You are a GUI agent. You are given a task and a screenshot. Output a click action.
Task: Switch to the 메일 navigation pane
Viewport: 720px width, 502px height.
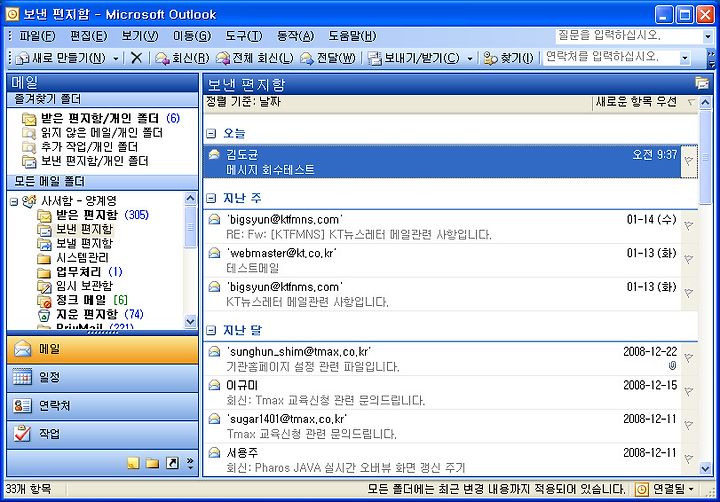(x=102, y=350)
